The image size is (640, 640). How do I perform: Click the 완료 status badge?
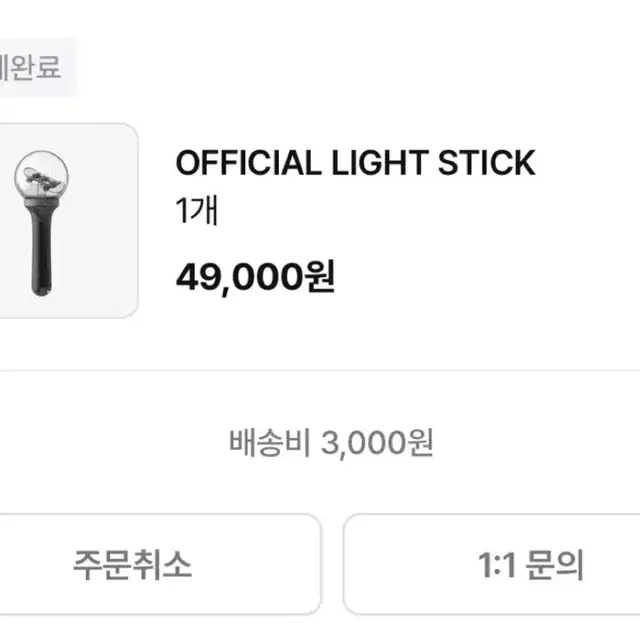[32, 69]
